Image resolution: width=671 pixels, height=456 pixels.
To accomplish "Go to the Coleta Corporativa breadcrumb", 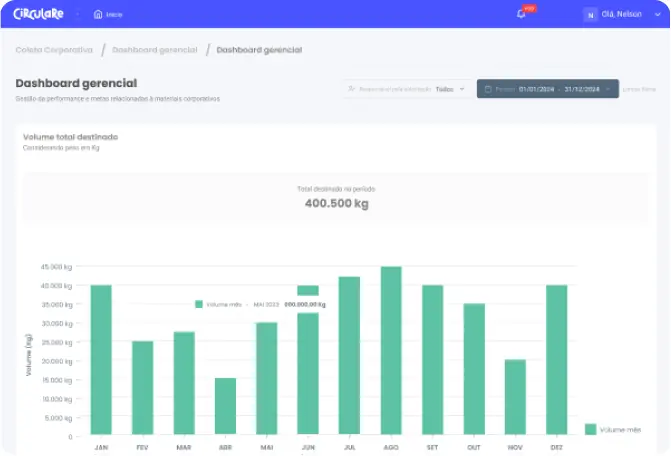I will click(x=54, y=50).
